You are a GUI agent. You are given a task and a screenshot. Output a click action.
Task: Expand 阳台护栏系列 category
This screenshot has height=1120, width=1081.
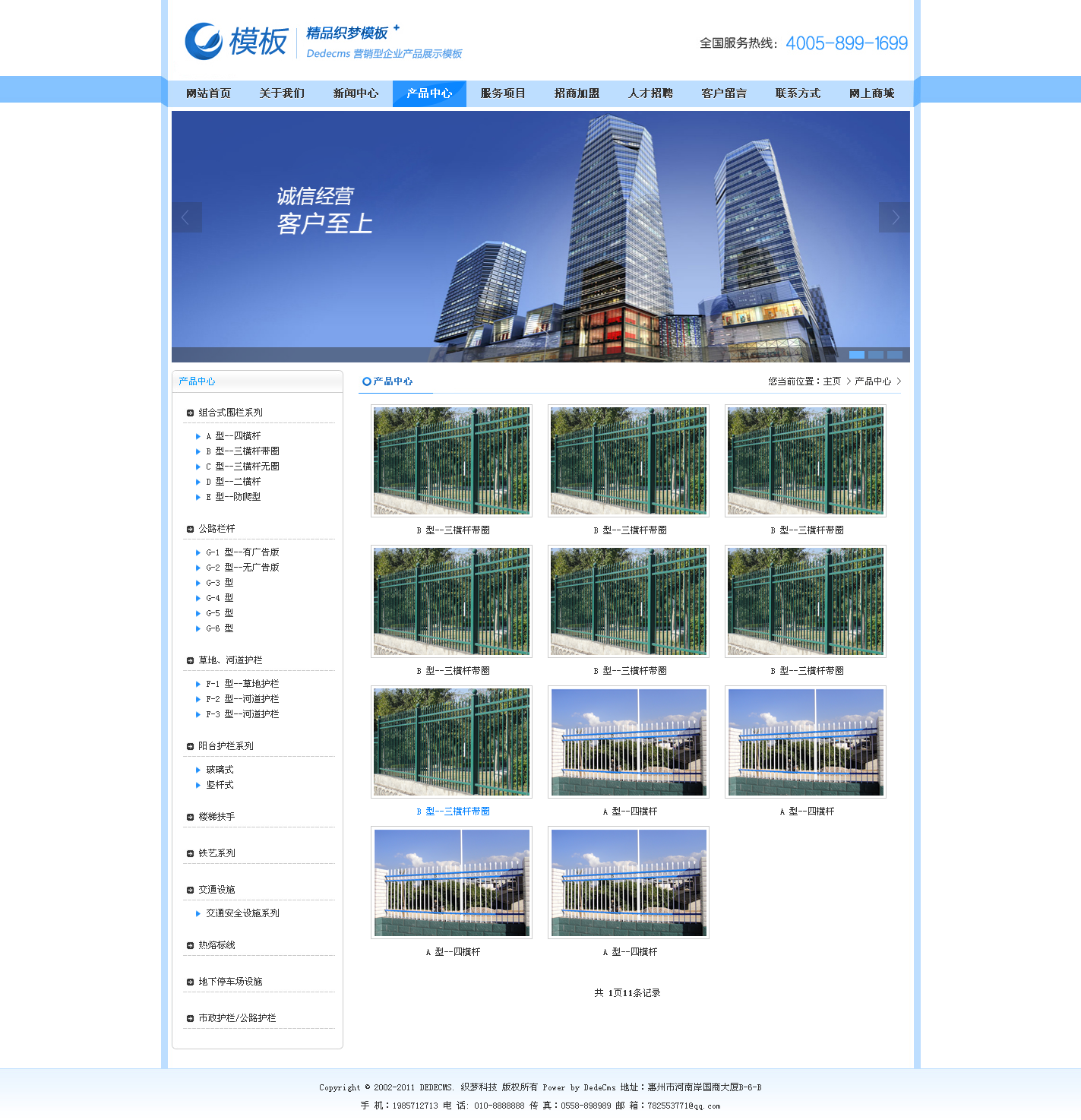click(226, 746)
